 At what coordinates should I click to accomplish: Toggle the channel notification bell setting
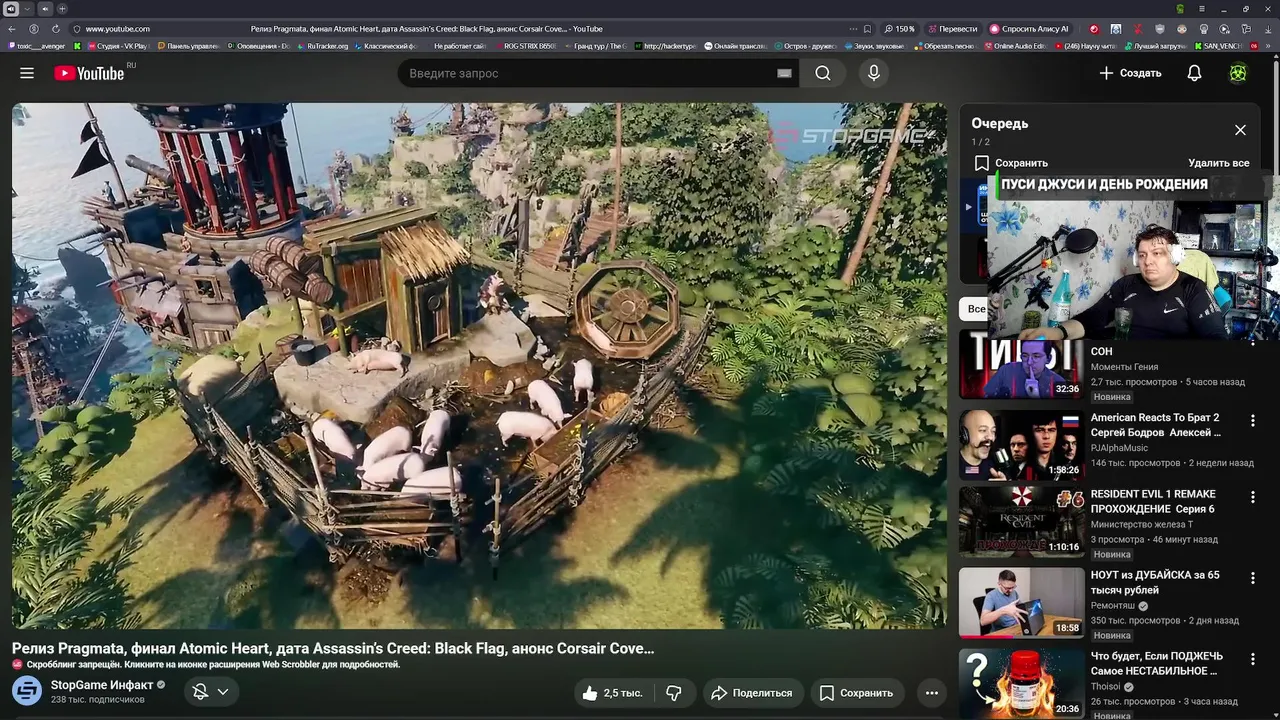(x=200, y=692)
